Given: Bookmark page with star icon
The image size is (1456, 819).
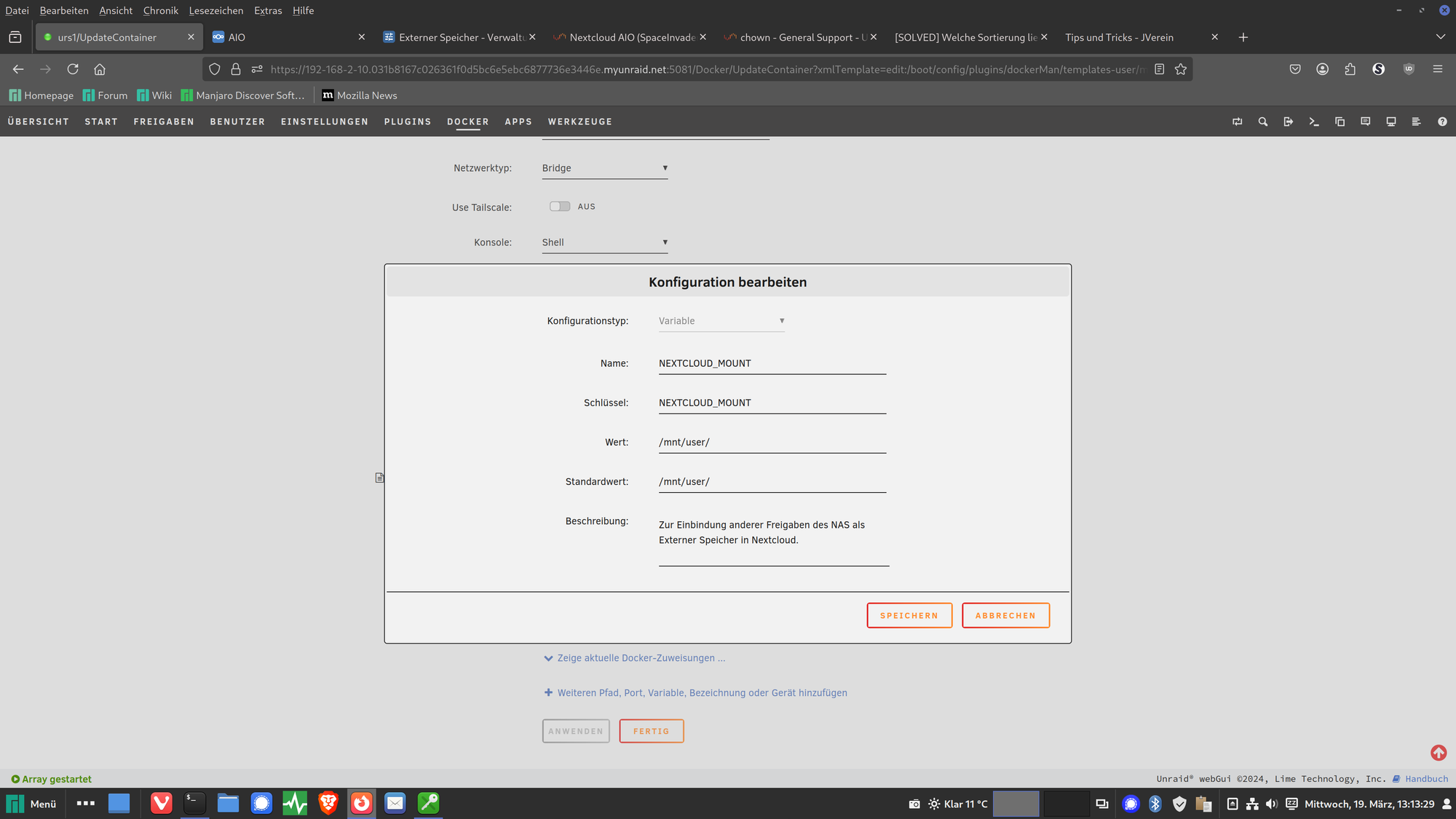Looking at the screenshot, I should pos(1181,69).
